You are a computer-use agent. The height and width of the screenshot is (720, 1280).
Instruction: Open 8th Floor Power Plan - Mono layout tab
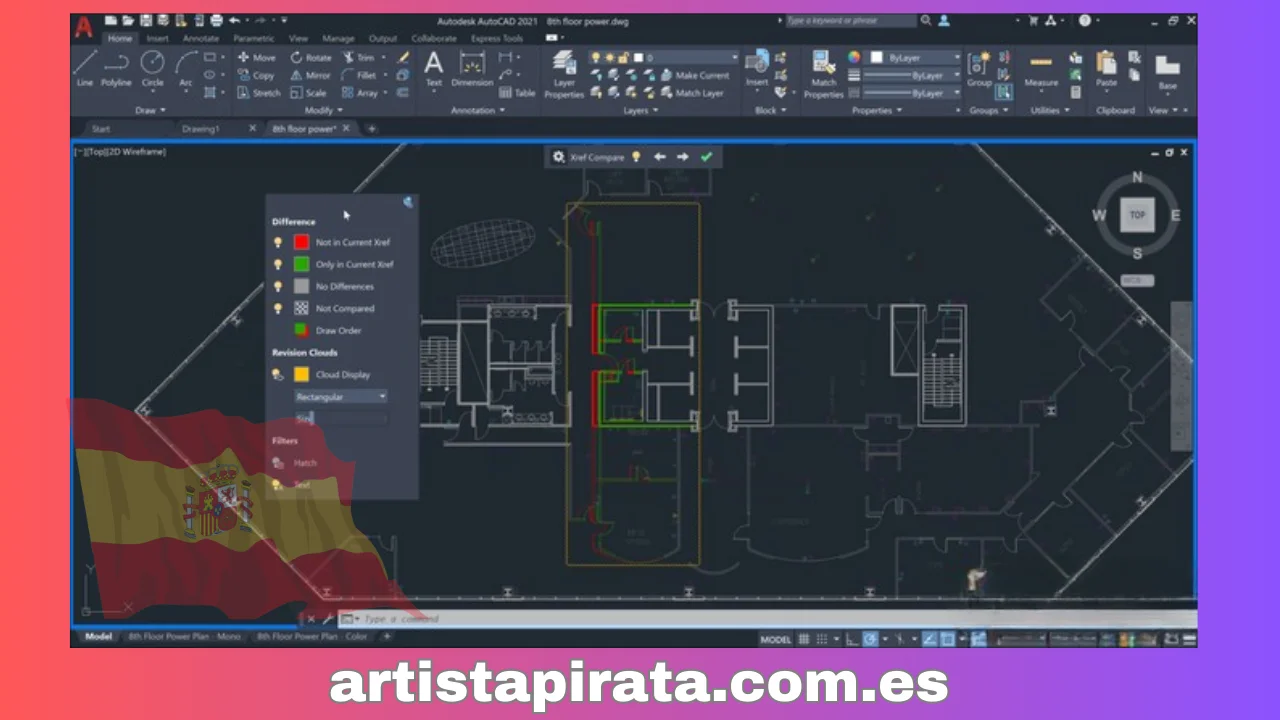185,636
